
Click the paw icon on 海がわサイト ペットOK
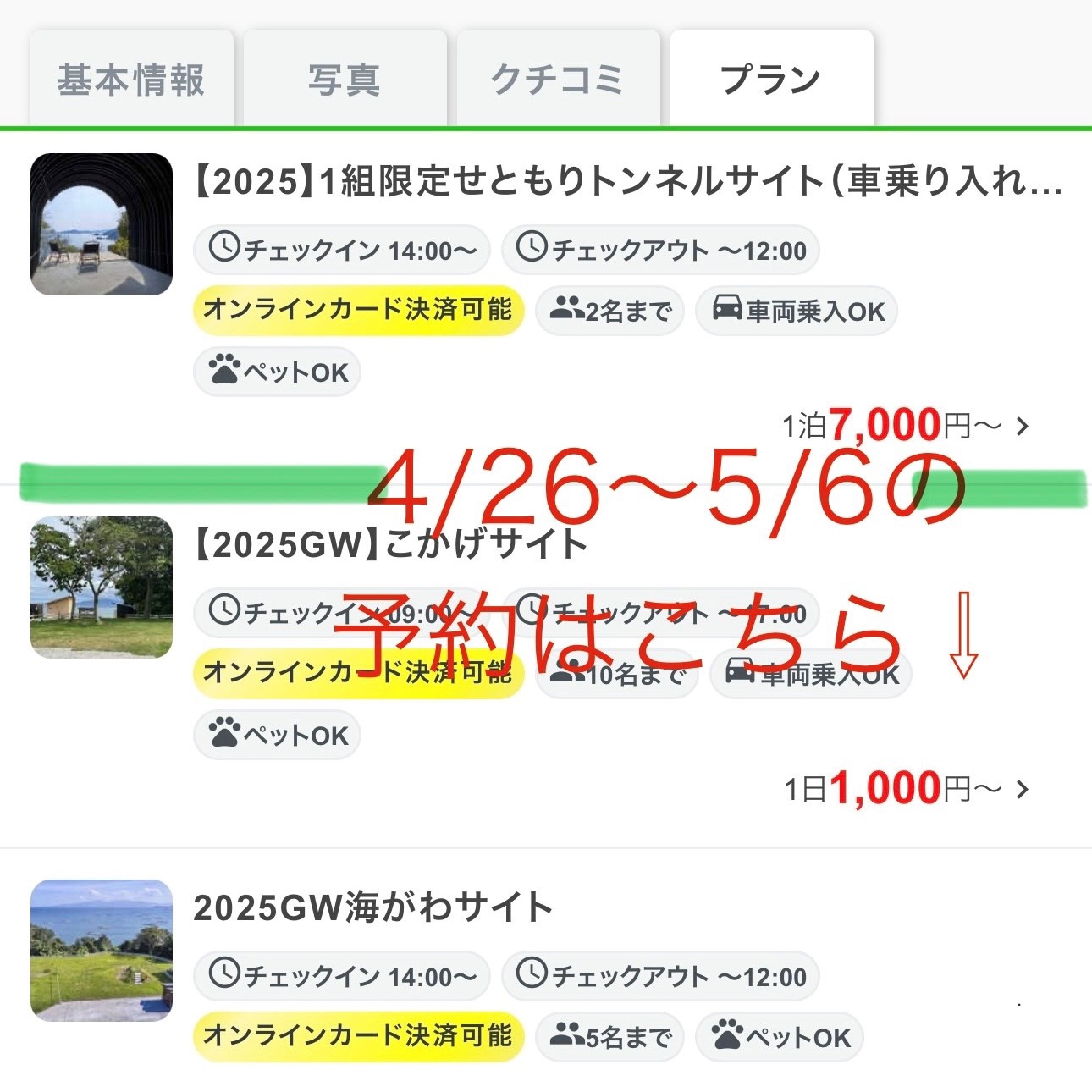coord(727,1036)
